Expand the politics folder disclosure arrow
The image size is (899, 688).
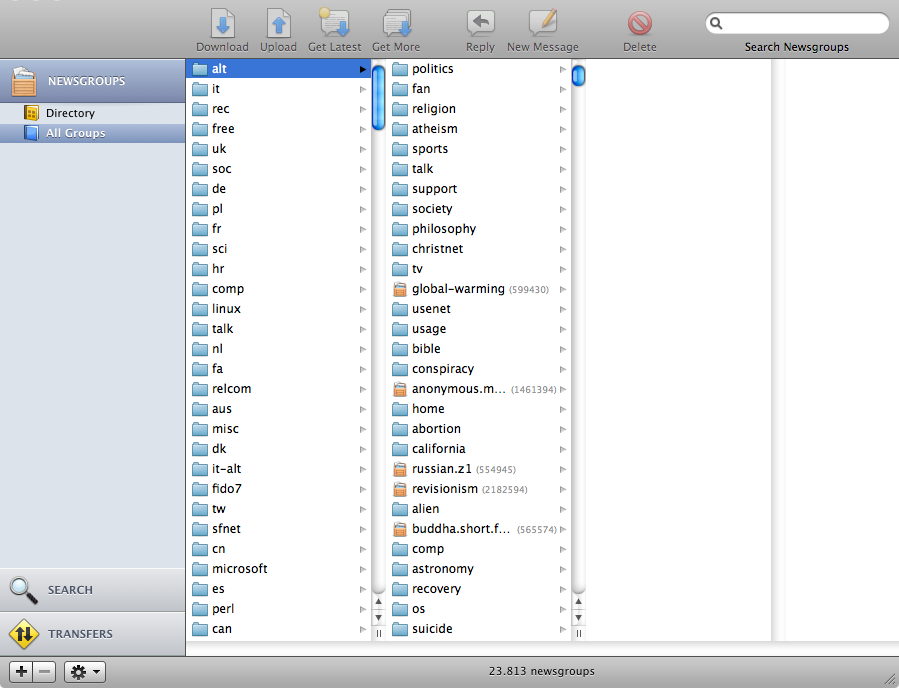(563, 69)
